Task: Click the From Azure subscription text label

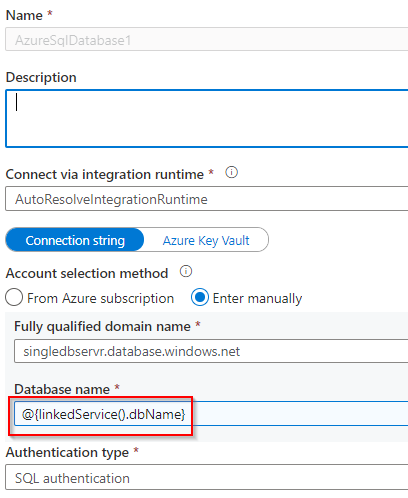Action: [101, 298]
